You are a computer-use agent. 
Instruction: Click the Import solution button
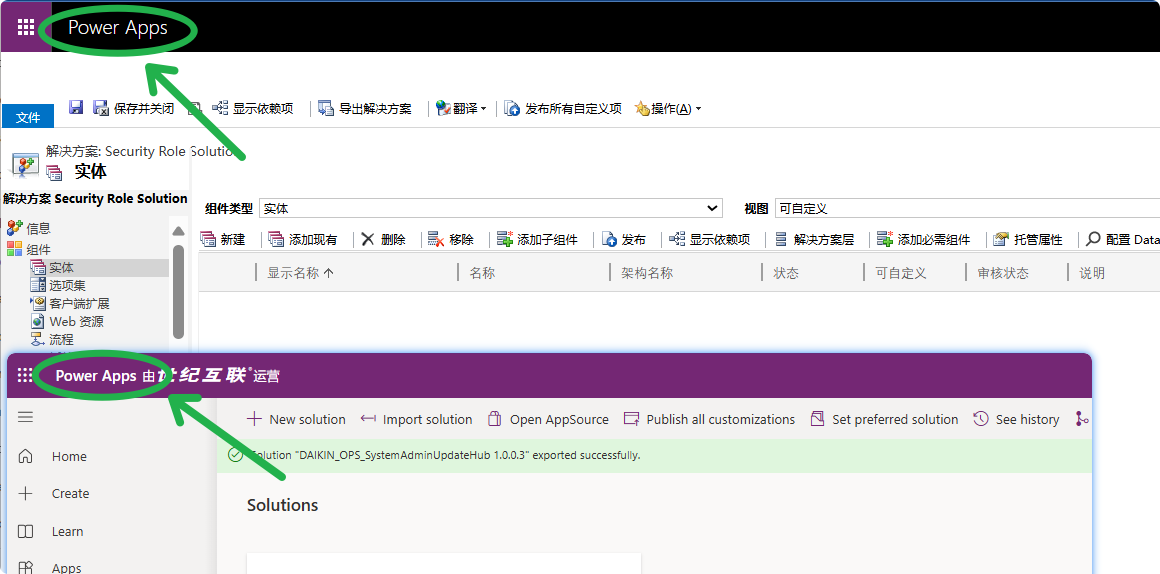tap(417, 419)
